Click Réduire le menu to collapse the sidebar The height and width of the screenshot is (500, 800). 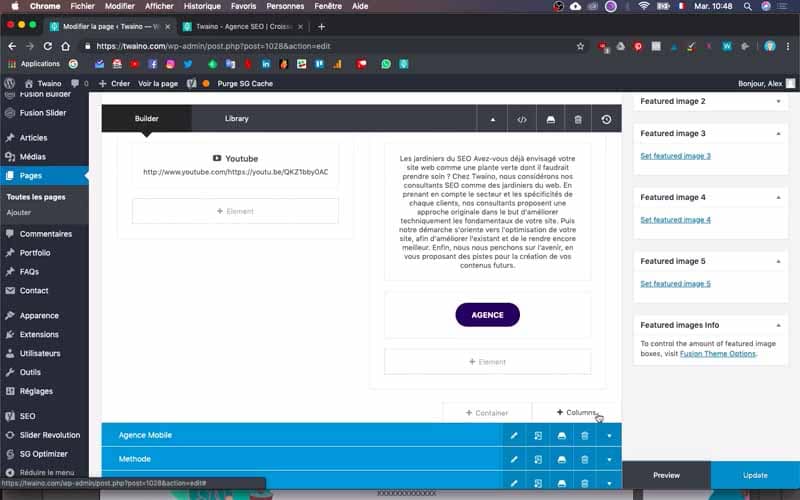pyautogui.click(x=46, y=472)
